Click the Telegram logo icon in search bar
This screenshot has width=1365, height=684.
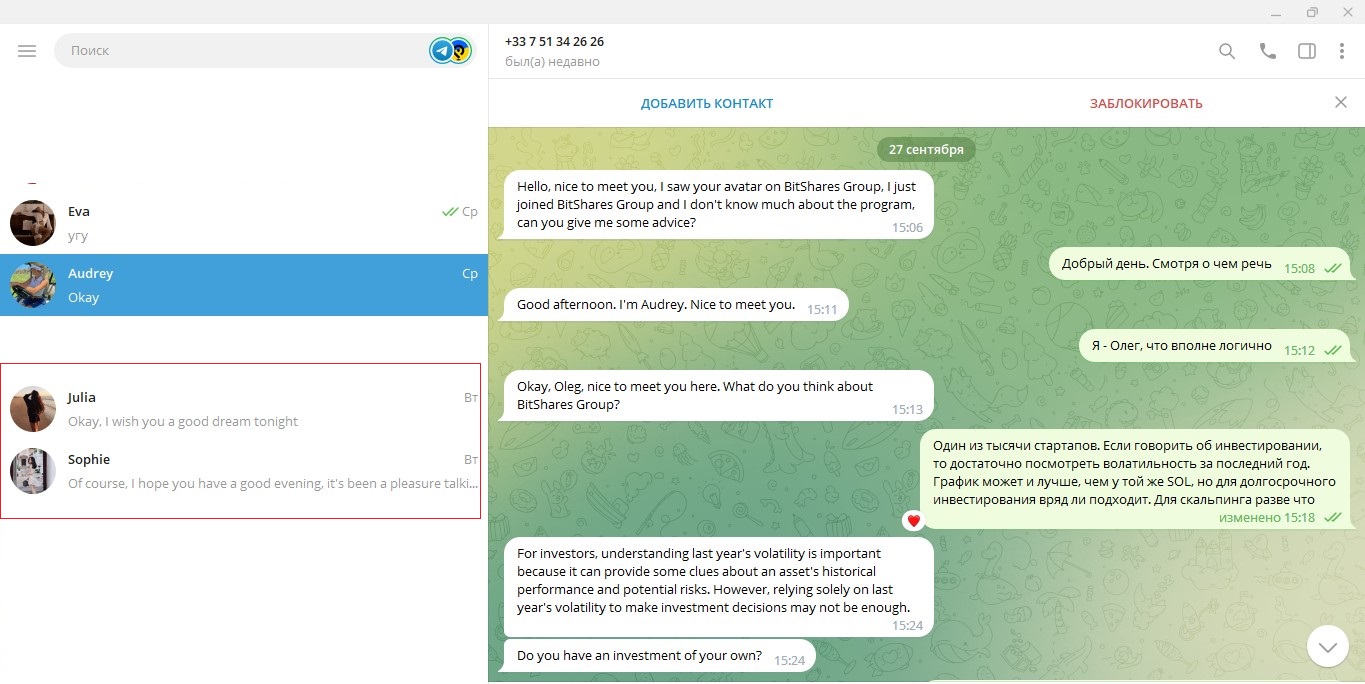pyautogui.click(x=442, y=50)
